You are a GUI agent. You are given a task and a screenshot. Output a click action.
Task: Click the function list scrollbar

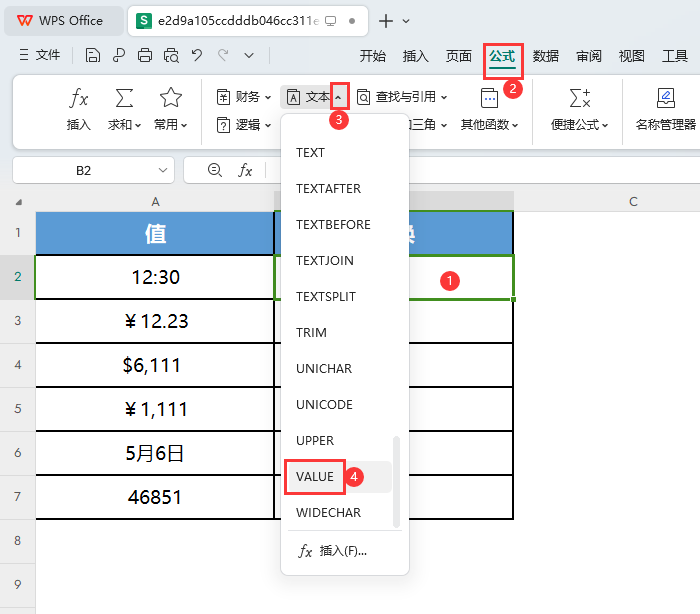pos(396,482)
